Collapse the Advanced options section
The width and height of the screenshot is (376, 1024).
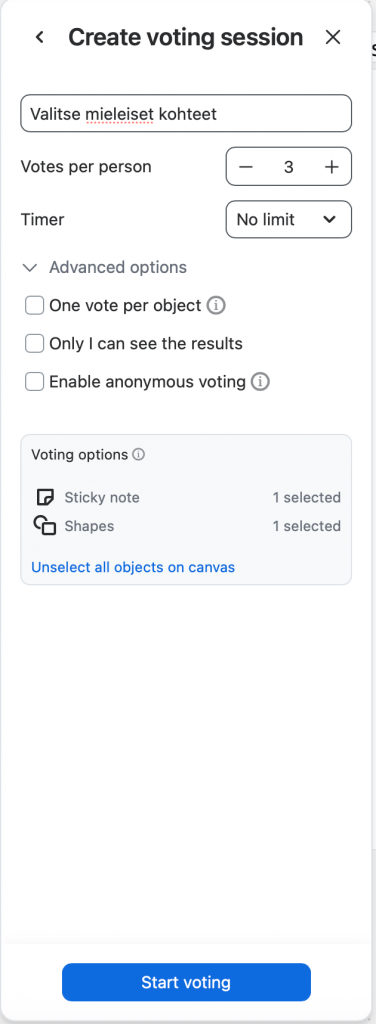coord(105,267)
